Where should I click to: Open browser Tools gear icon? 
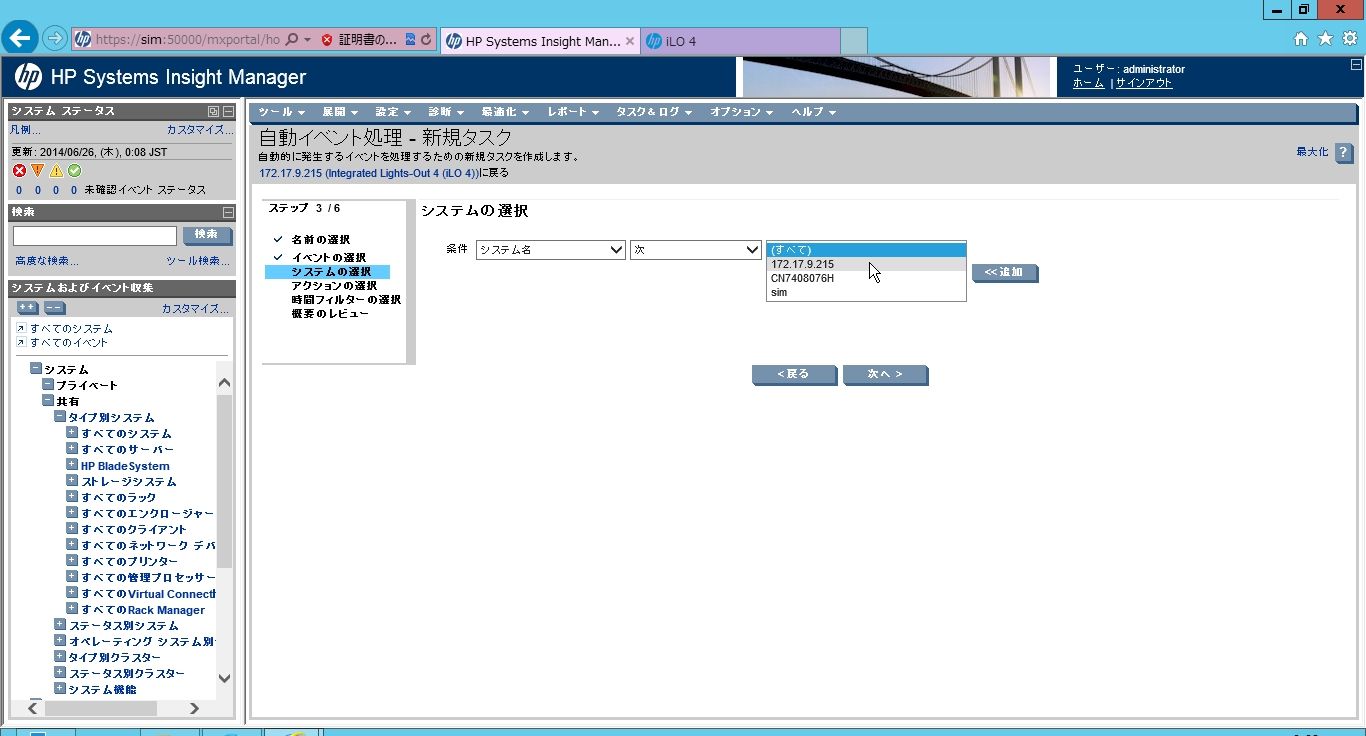tap(1349, 39)
